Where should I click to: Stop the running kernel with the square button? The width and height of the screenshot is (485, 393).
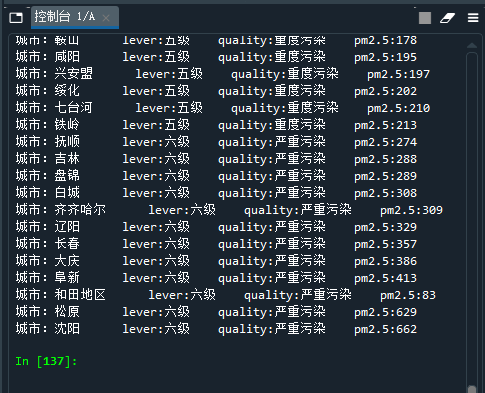pyautogui.click(x=425, y=18)
